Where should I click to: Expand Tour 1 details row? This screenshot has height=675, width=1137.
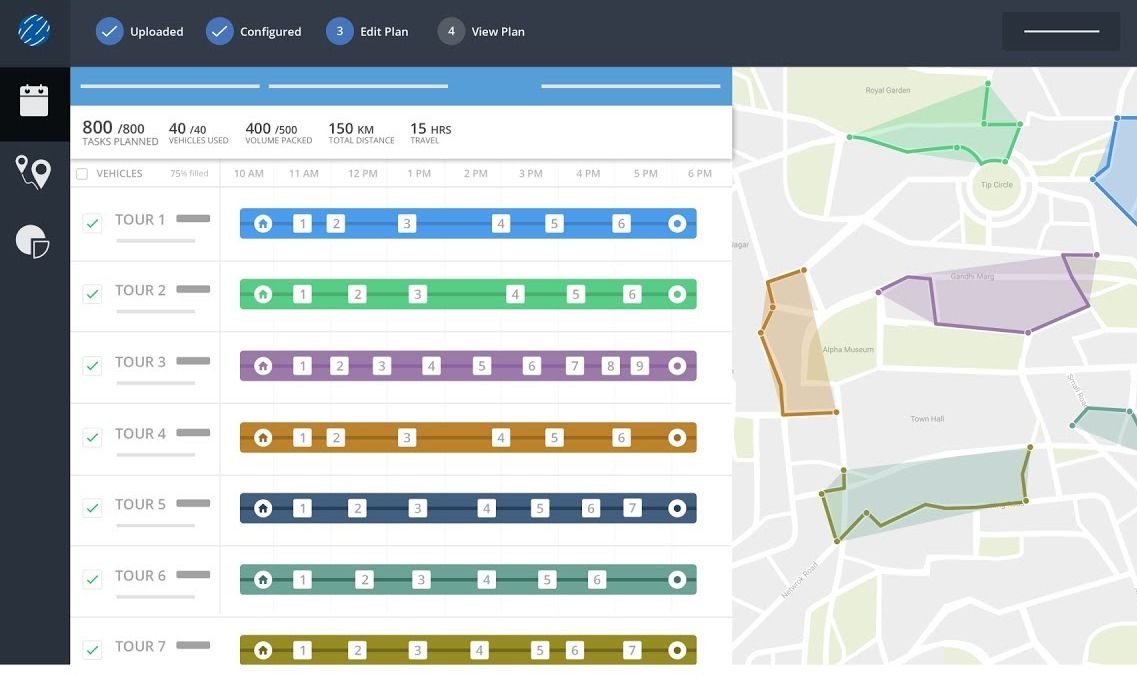click(x=140, y=219)
